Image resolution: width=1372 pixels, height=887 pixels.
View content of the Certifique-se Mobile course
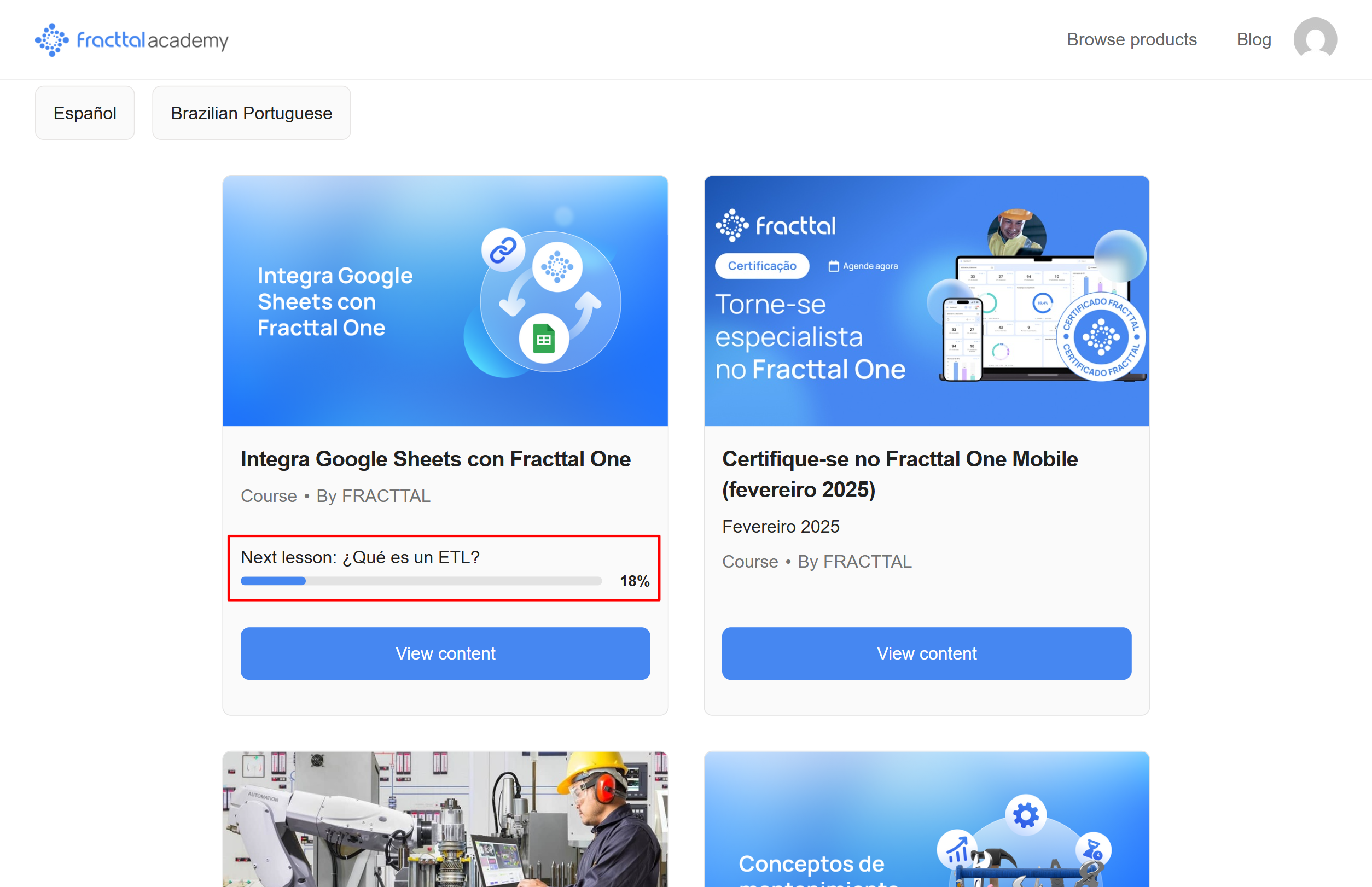click(x=927, y=653)
